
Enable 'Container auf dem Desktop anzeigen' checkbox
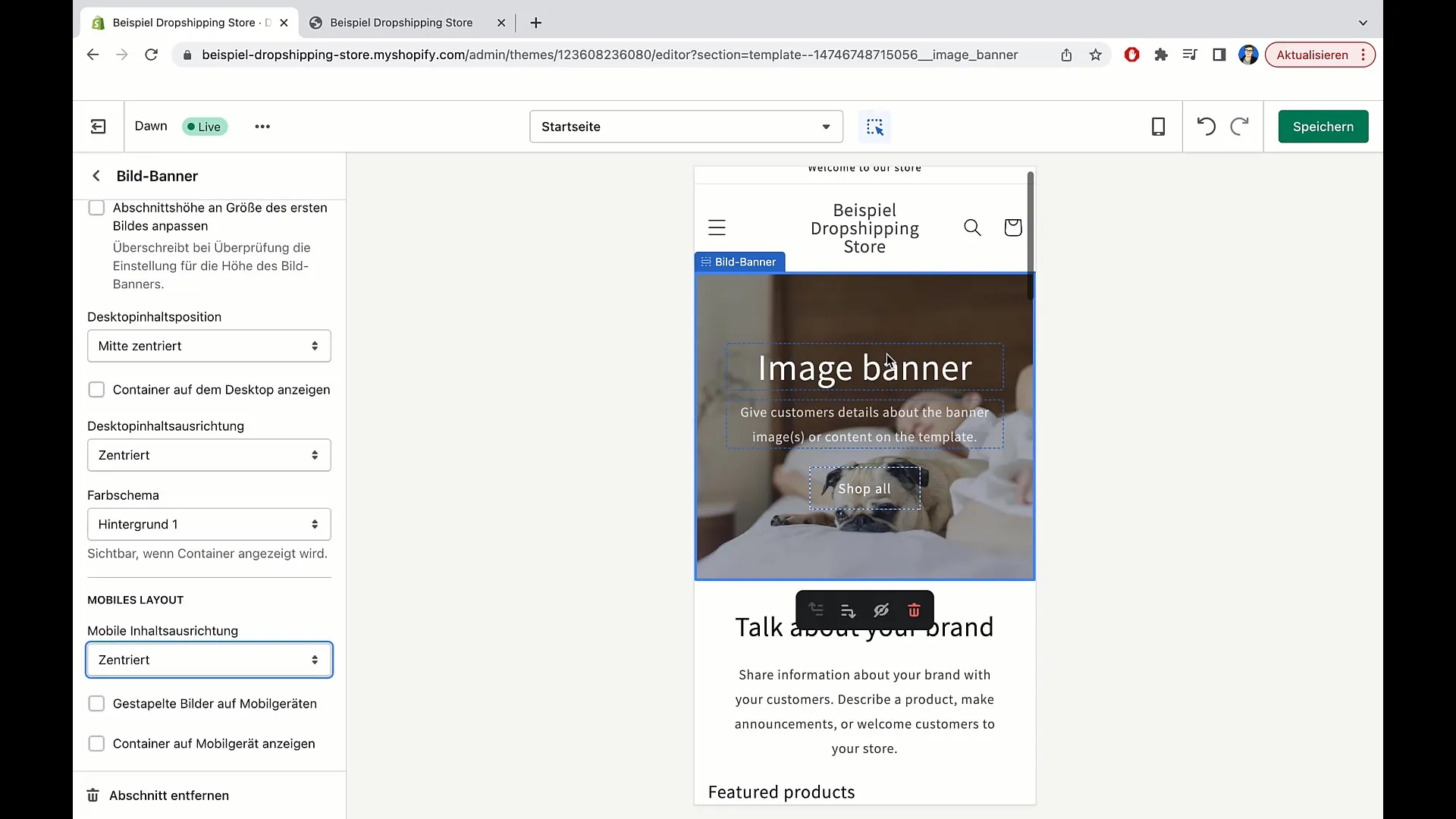coord(96,389)
